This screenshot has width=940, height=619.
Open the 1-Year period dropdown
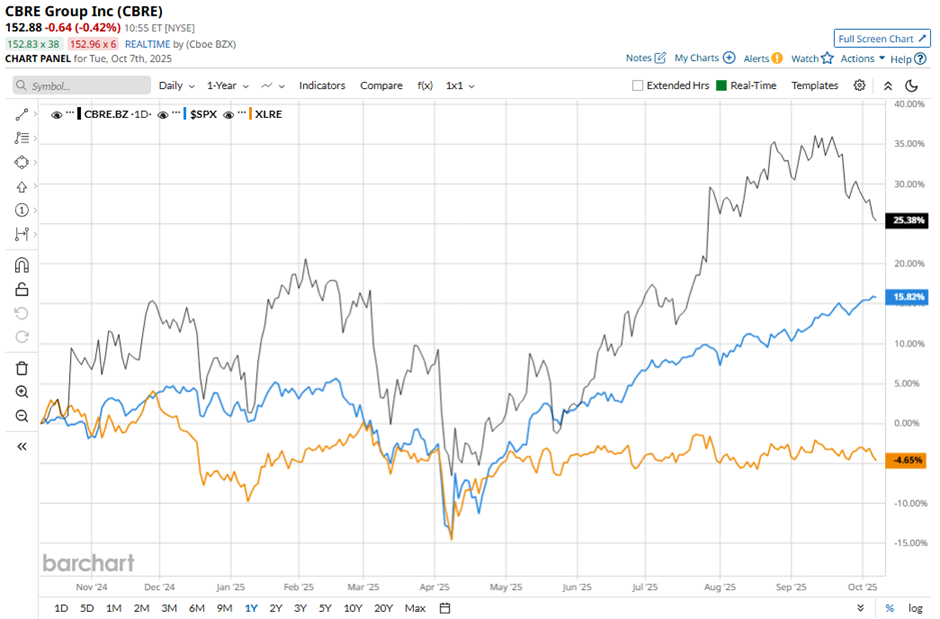click(x=228, y=86)
